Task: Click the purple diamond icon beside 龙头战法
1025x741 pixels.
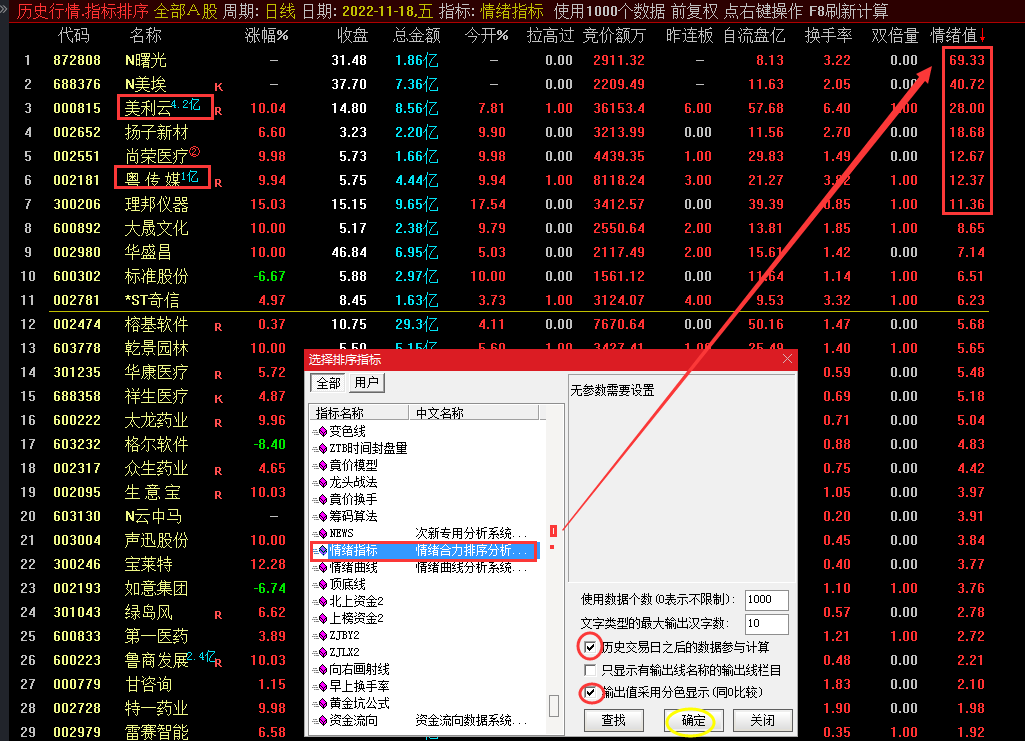Action: 322,482
